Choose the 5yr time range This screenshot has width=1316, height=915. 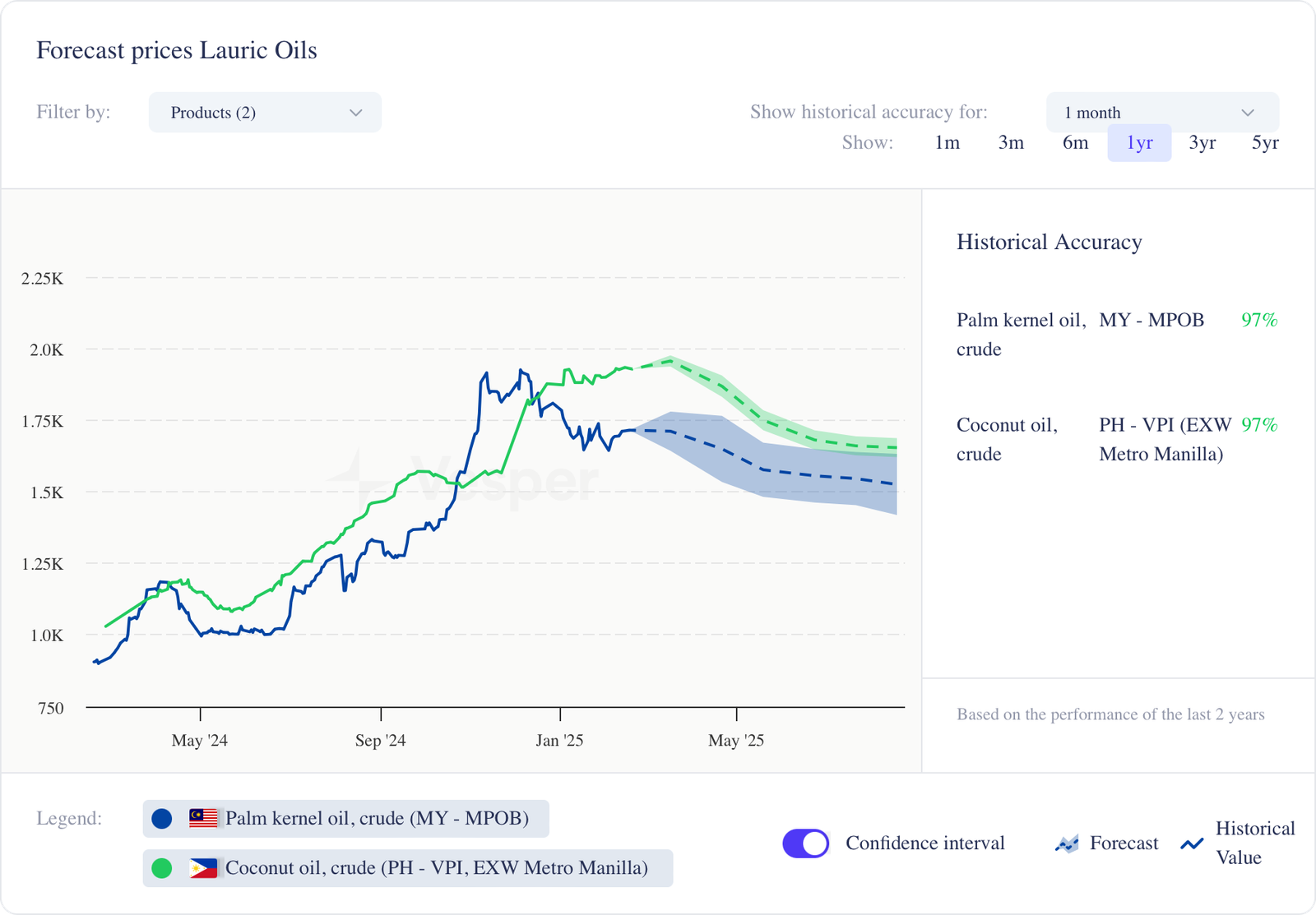tap(1265, 143)
